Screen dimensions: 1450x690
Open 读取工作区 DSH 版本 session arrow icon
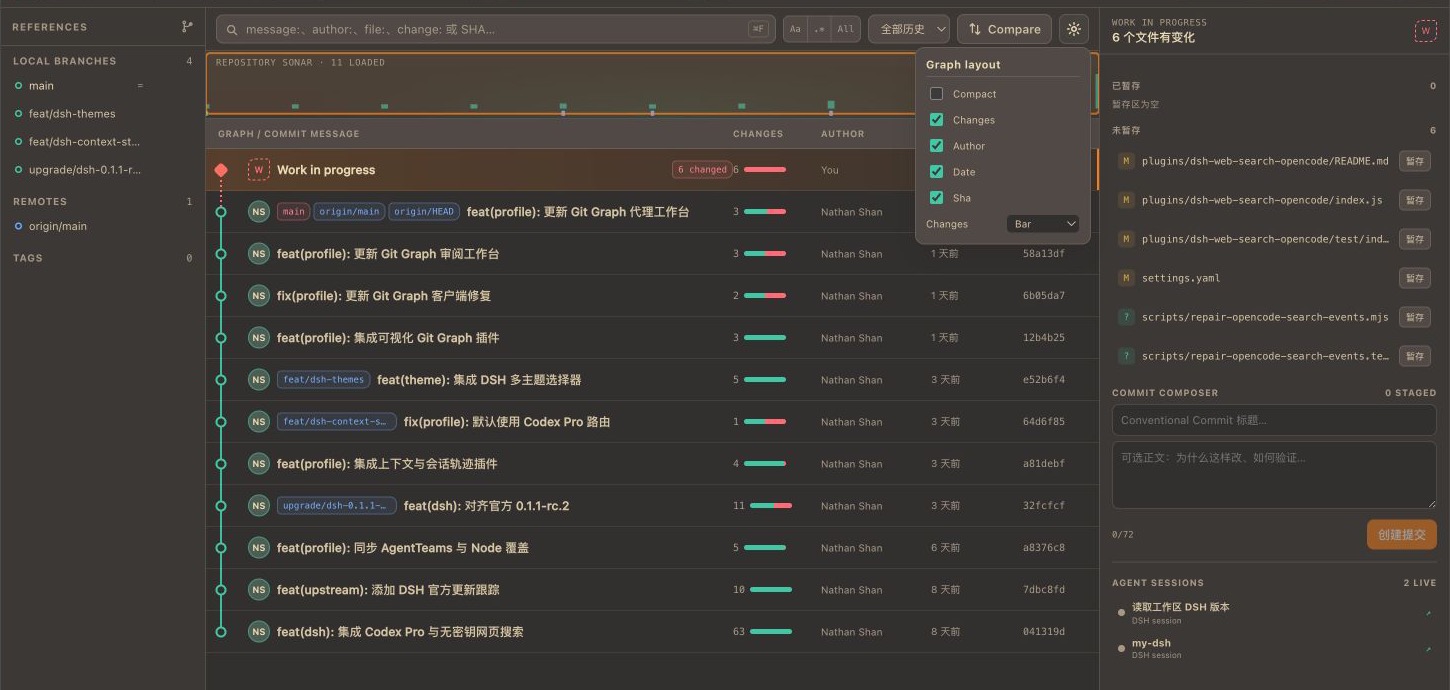coord(1428,613)
